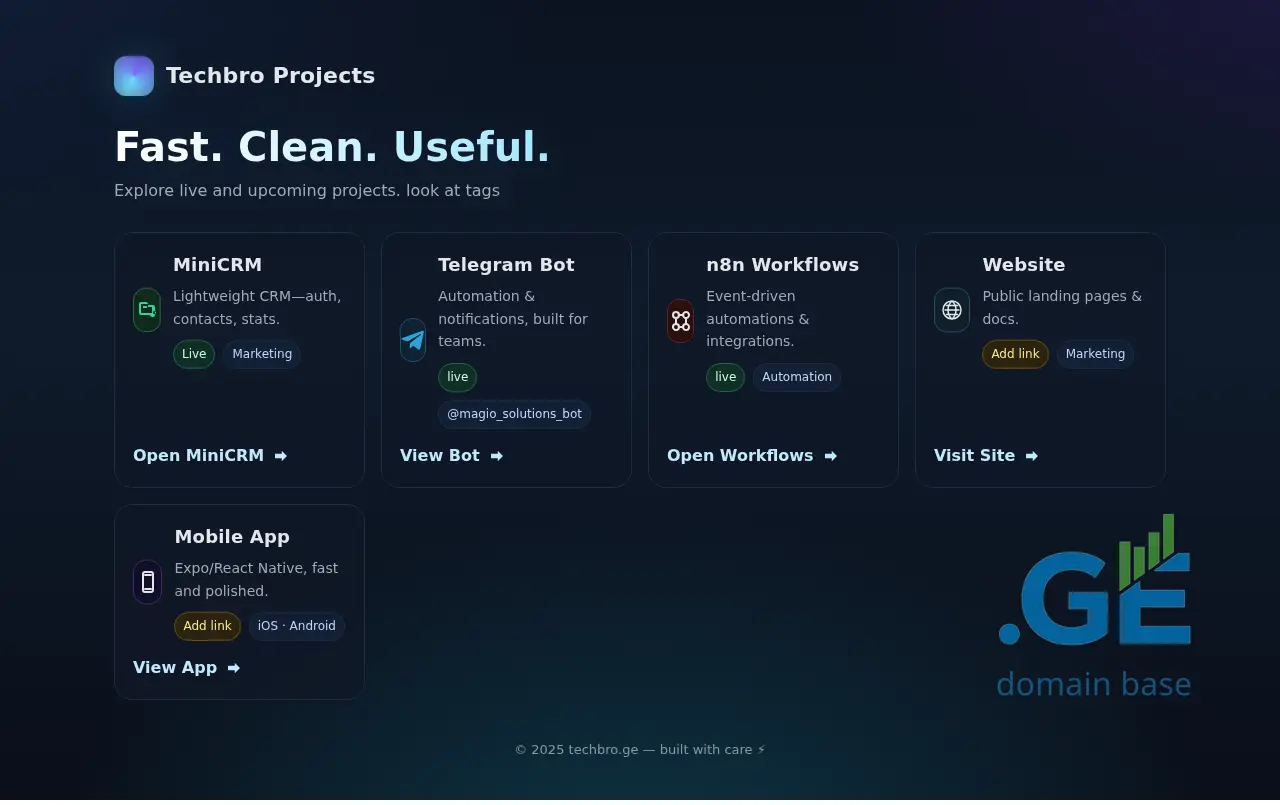Click the iOS · Android tag
The height and width of the screenshot is (805, 1280).
click(x=297, y=626)
